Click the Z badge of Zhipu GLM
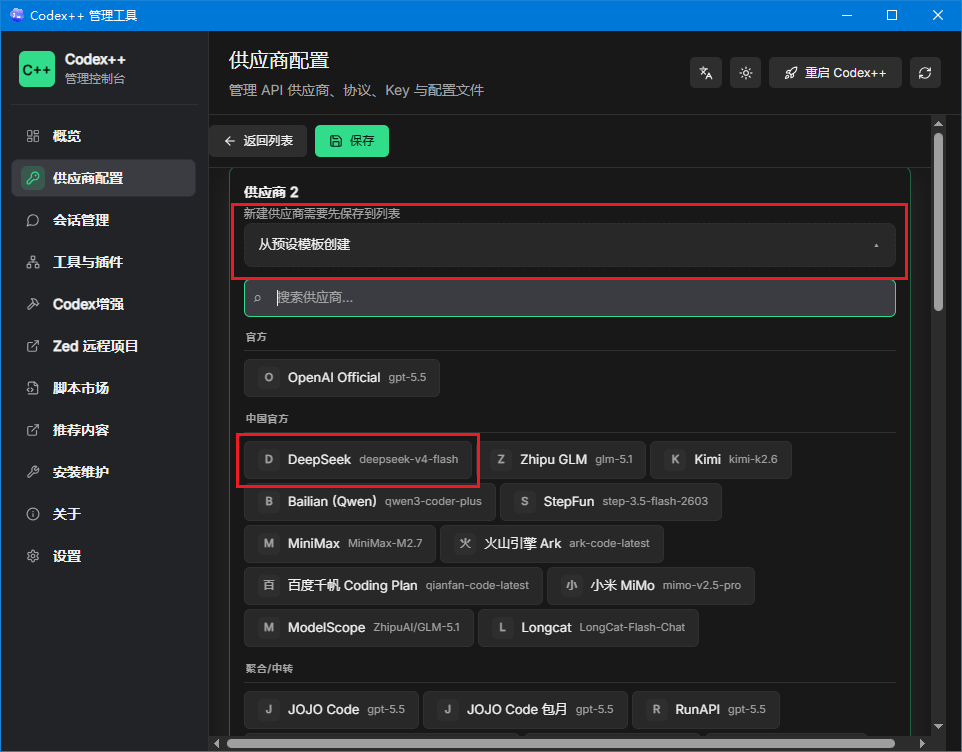The image size is (962, 752). [x=501, y=459]
